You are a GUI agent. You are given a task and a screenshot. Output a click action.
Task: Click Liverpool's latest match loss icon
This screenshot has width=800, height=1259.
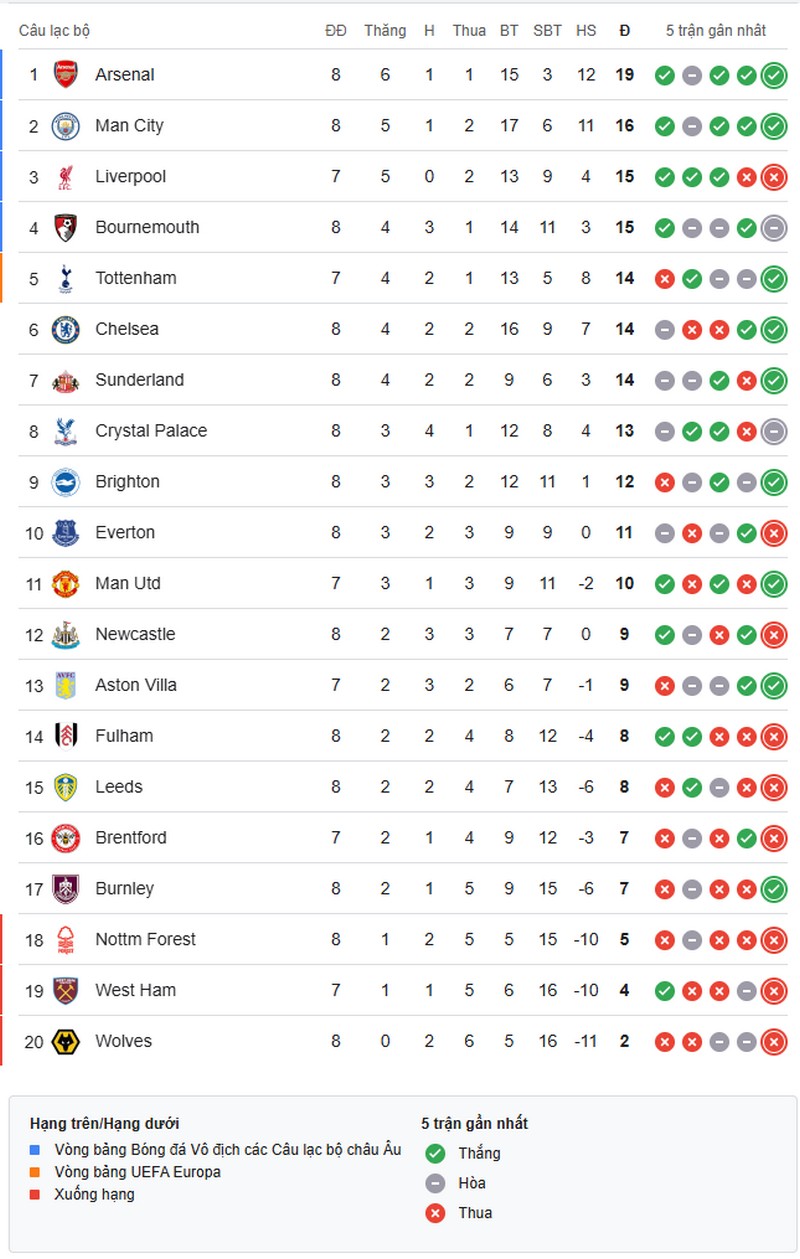coord(773,177)
